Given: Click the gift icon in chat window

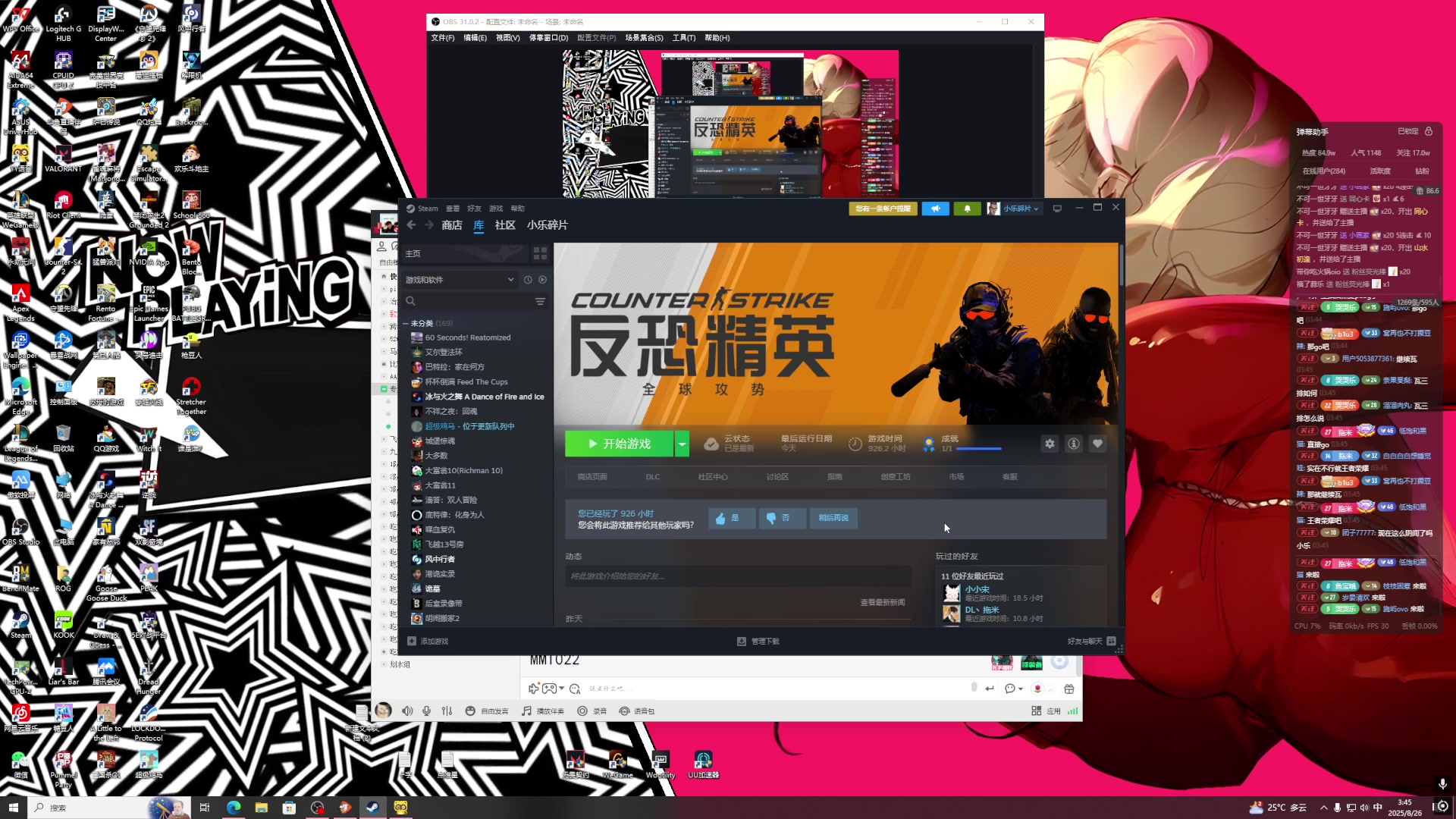Looking at the screenshot, I should (1068, 689).
